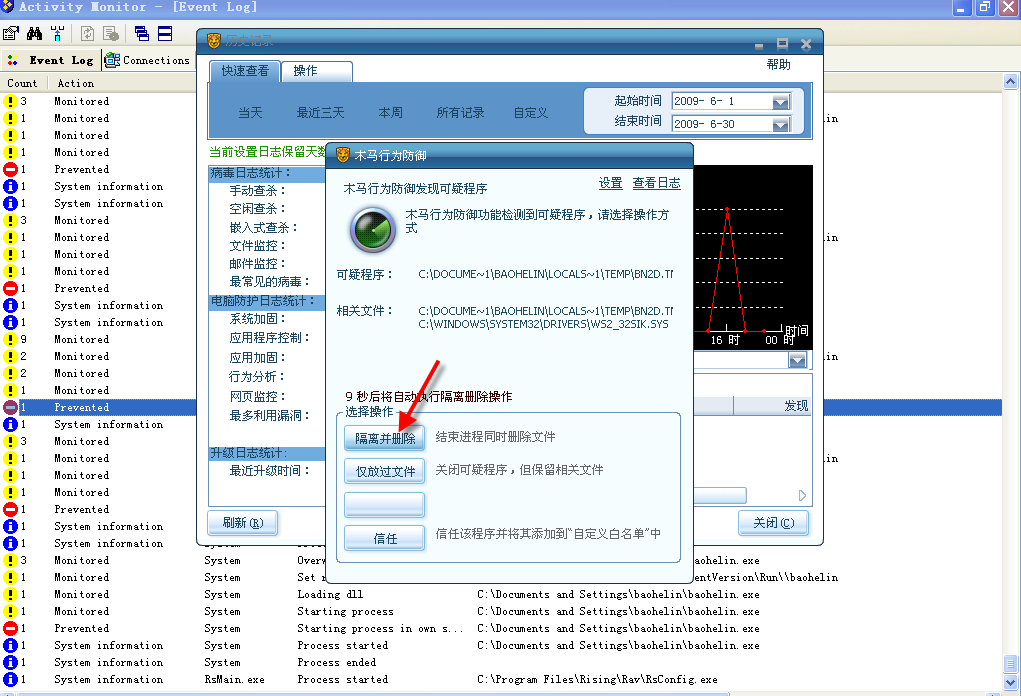Click the 发现 column header
The image size is (1021, 696).
772,406
